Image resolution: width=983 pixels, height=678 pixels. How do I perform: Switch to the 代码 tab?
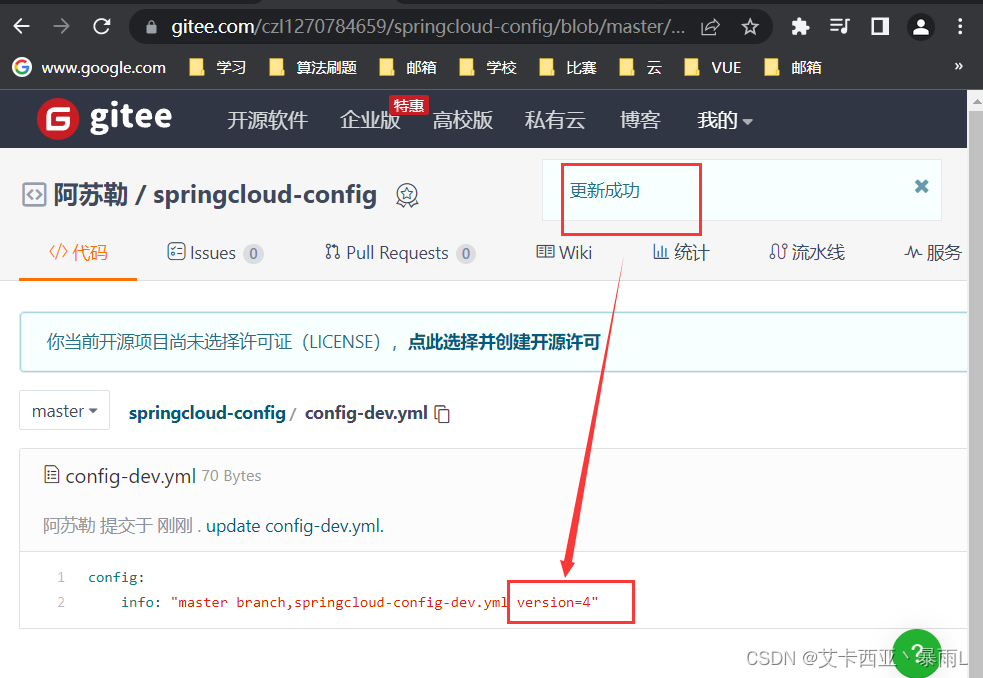tap(78, 253)
